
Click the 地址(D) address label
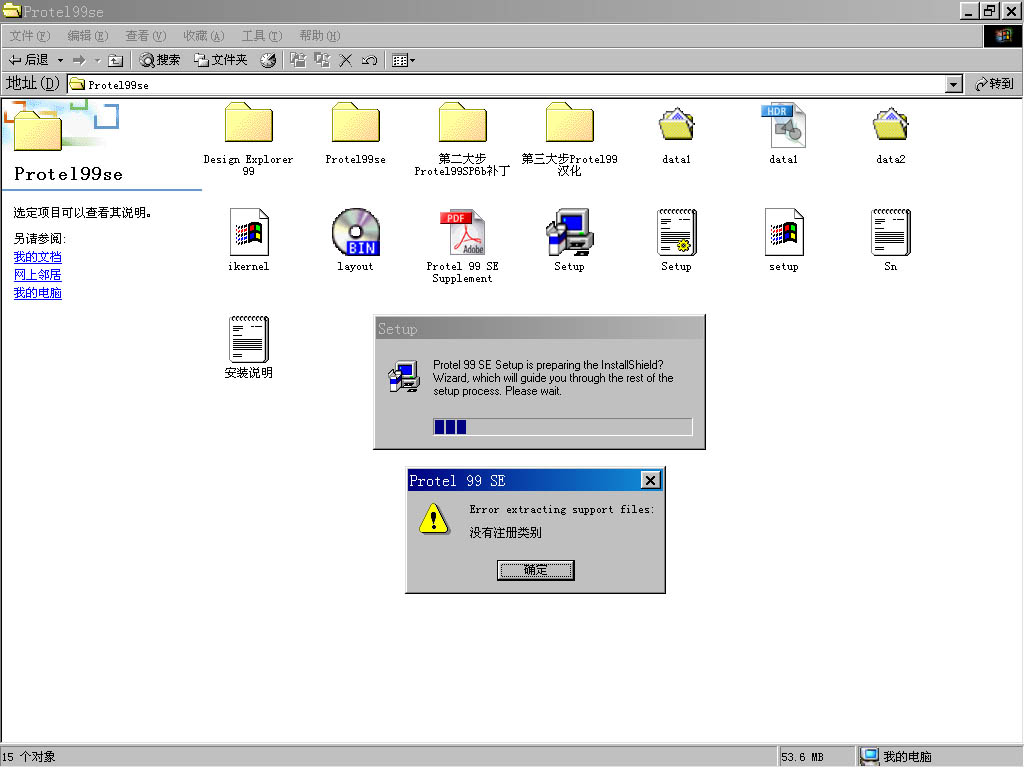pyautogui.click(x=33, y=83)
